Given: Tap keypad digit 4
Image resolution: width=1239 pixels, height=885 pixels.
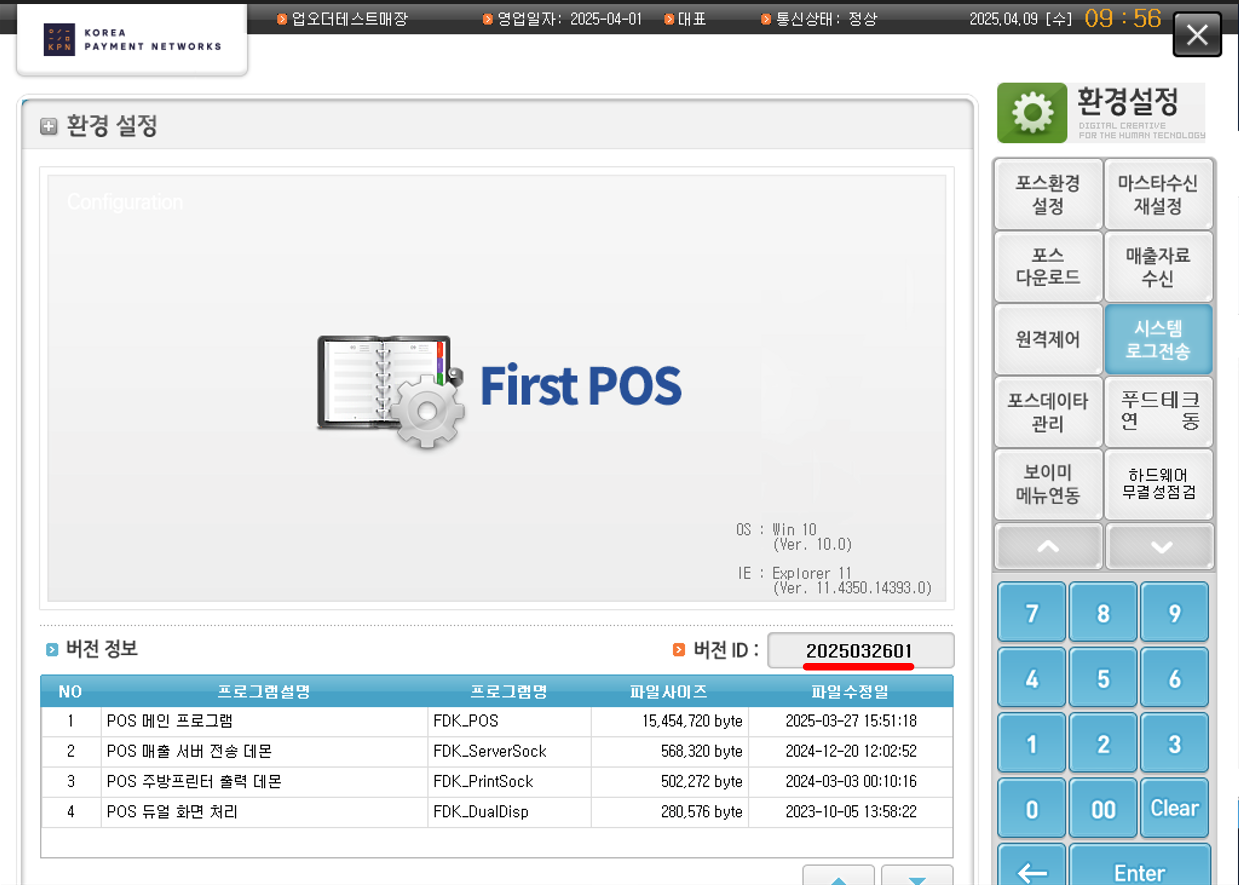Looking at the screenshot, I should click(1032, 678).
